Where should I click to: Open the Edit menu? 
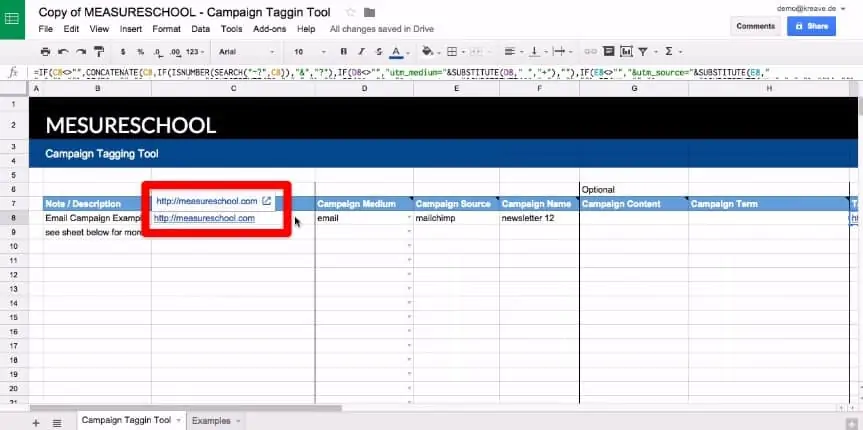[x=71, y=29]
